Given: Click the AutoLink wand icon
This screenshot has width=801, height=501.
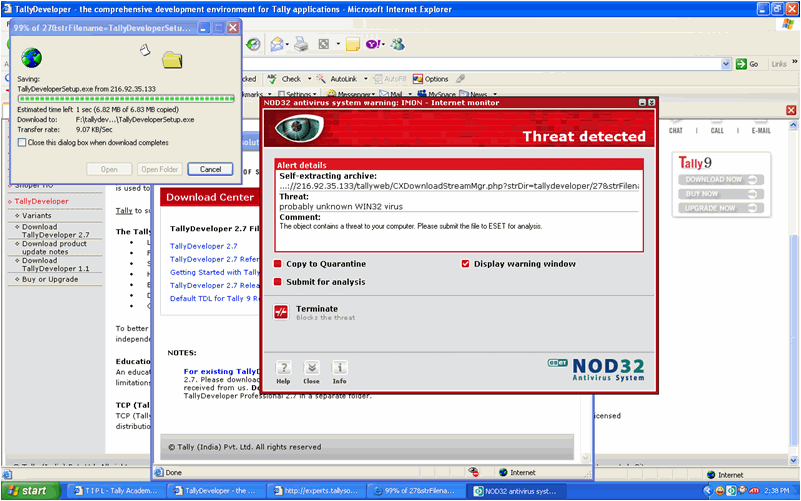Looking at the screenshot, I should pos(321,79).
